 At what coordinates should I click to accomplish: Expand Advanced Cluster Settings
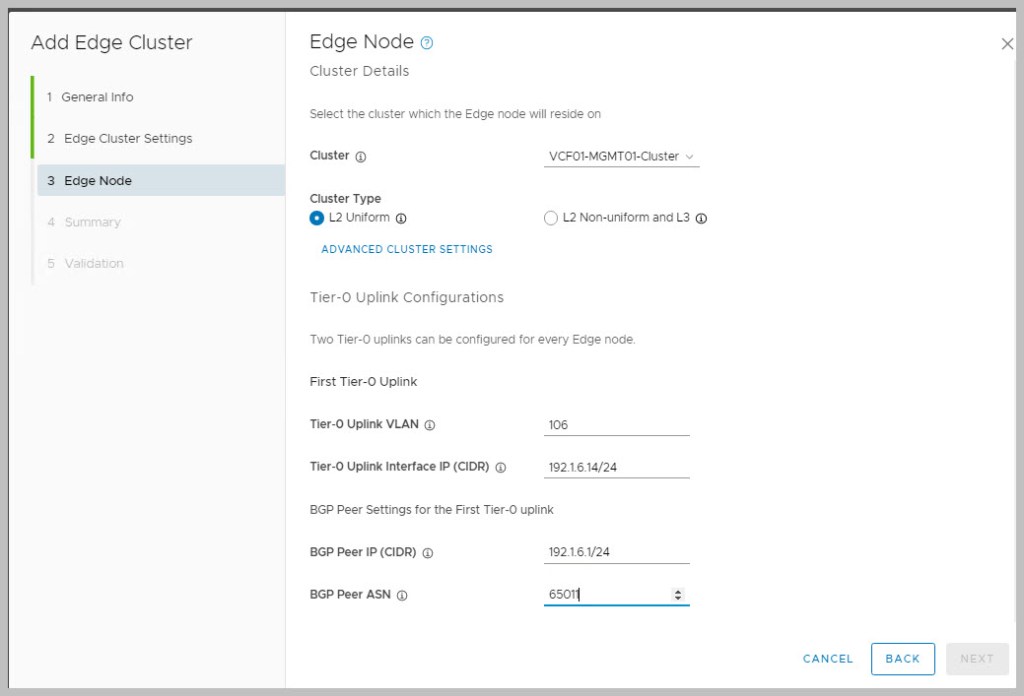click(x=407, y=249)
